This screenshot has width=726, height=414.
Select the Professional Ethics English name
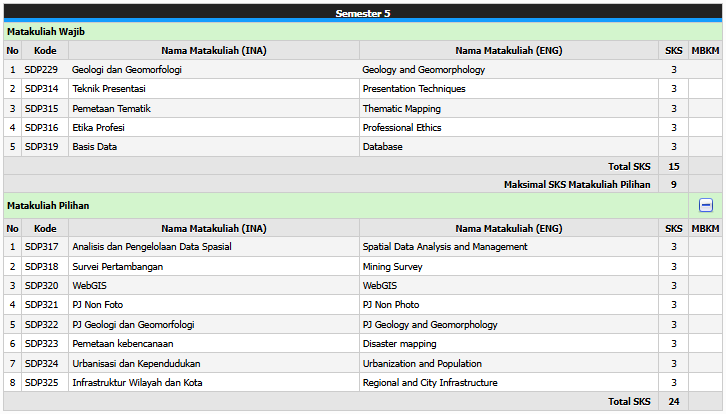tap(402, 128)
